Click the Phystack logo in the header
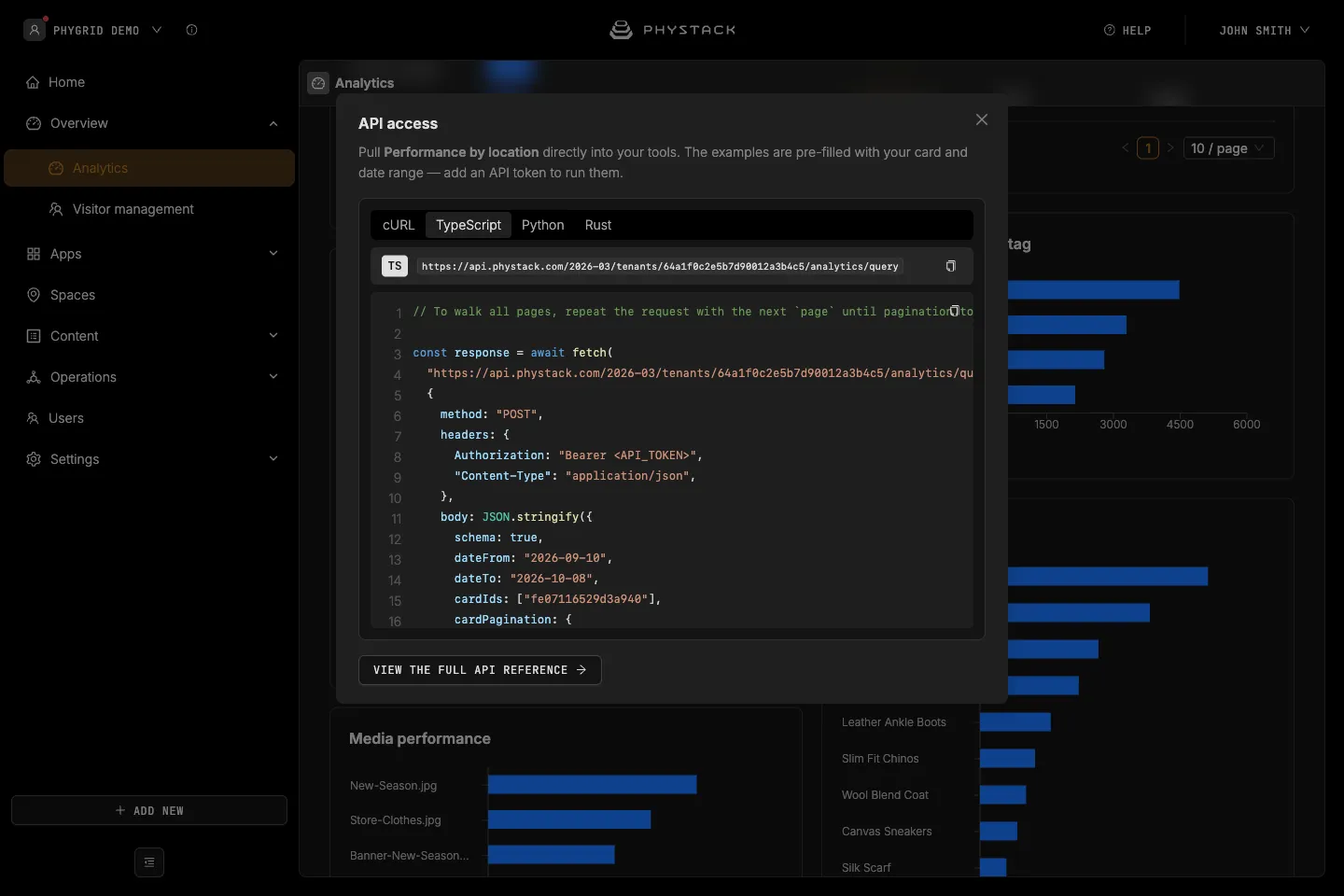 [672, 30]
